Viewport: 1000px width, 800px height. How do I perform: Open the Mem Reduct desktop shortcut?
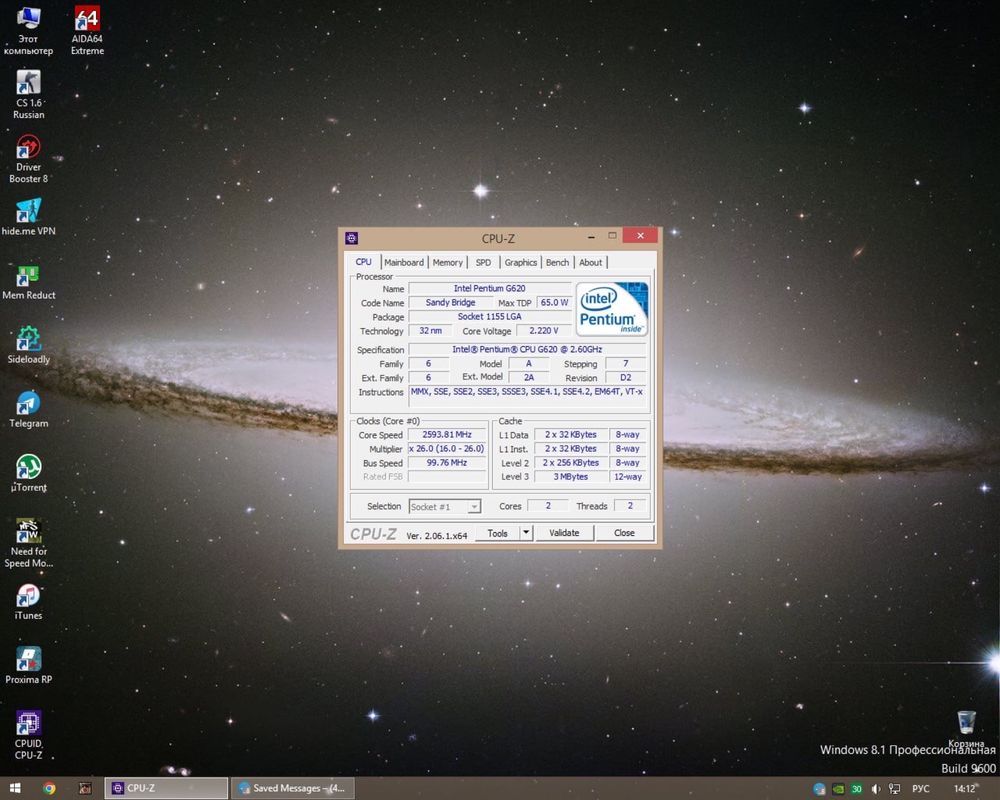point(29,282)
